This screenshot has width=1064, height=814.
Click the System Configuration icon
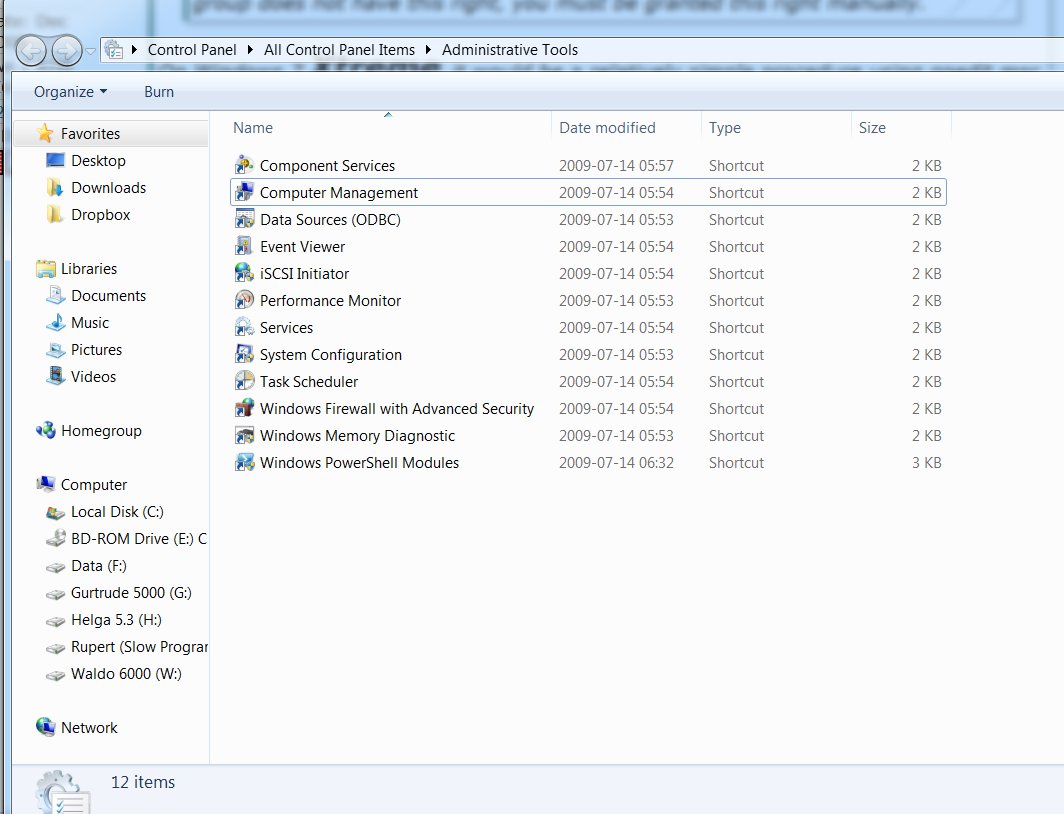244,355
